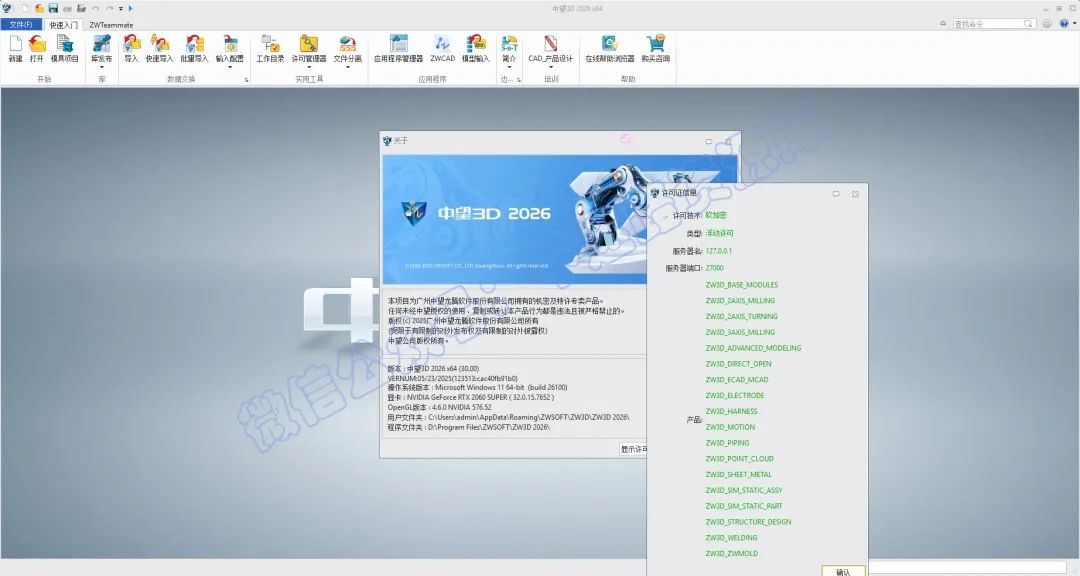Click the server name value 127.0.0.1
Image resolution: width=1080 pixels, height=576 pixels.
[719, 251]
